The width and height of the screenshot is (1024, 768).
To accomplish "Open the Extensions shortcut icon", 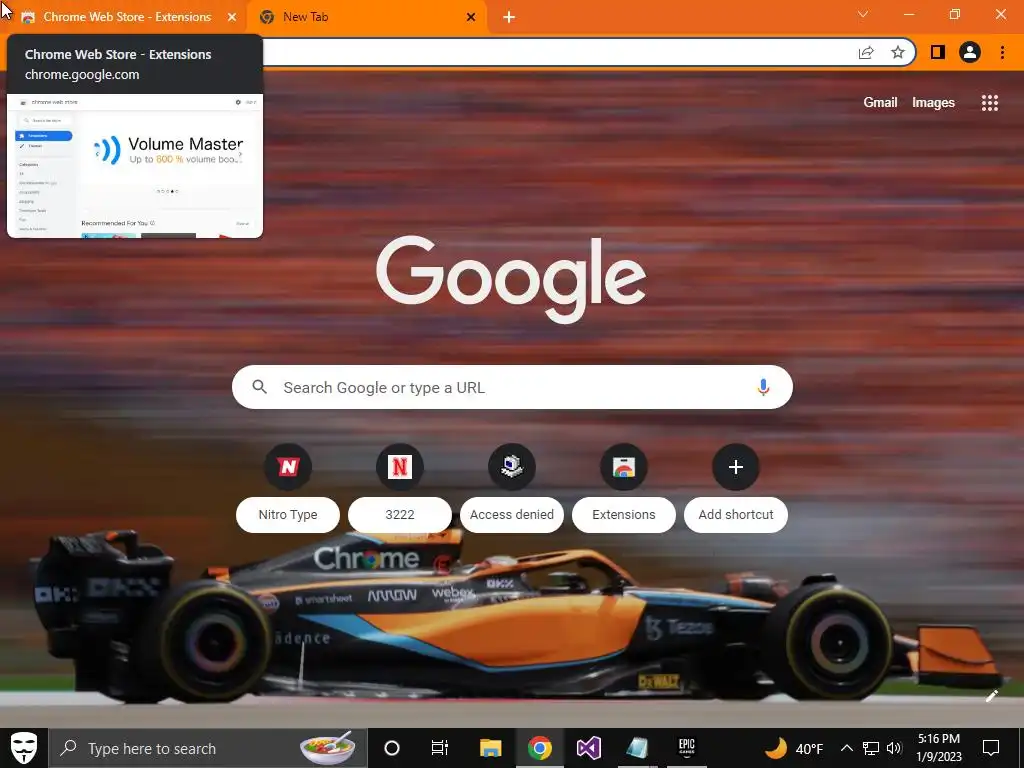I will click(624, 467).
